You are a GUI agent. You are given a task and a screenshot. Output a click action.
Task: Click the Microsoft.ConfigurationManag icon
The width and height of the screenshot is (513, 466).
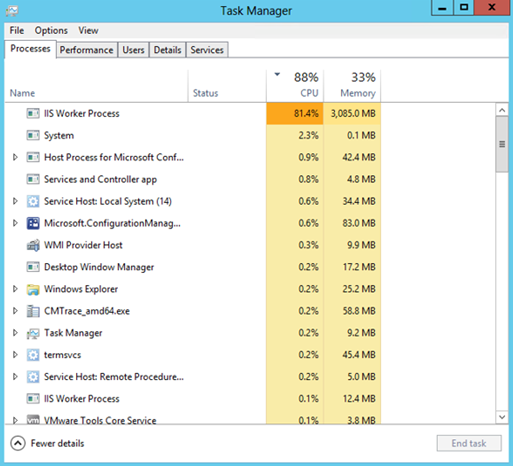[x=33, y=223]
